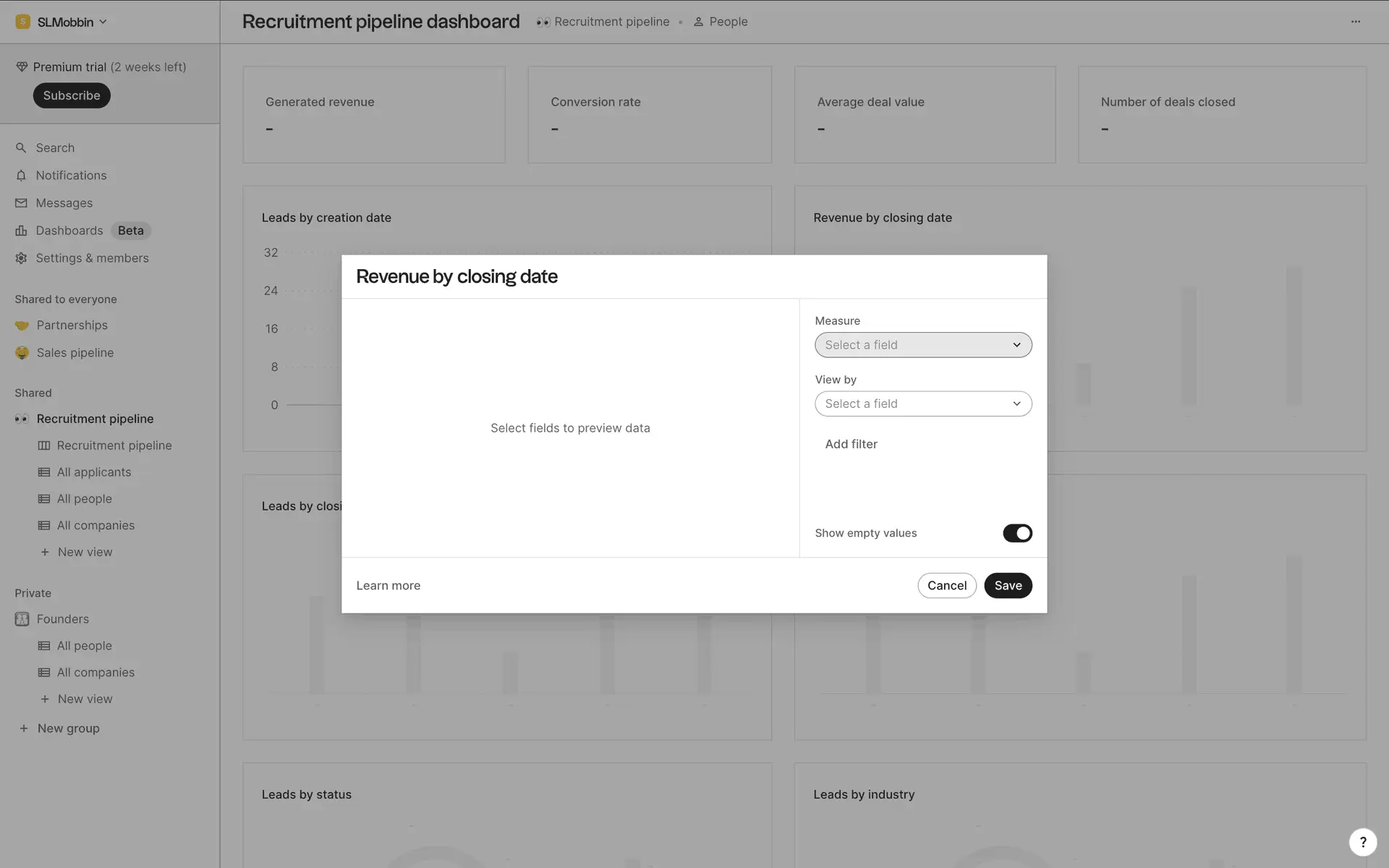Follow the Learn more link
1389x868 pixels.
(x=388, y=586)
